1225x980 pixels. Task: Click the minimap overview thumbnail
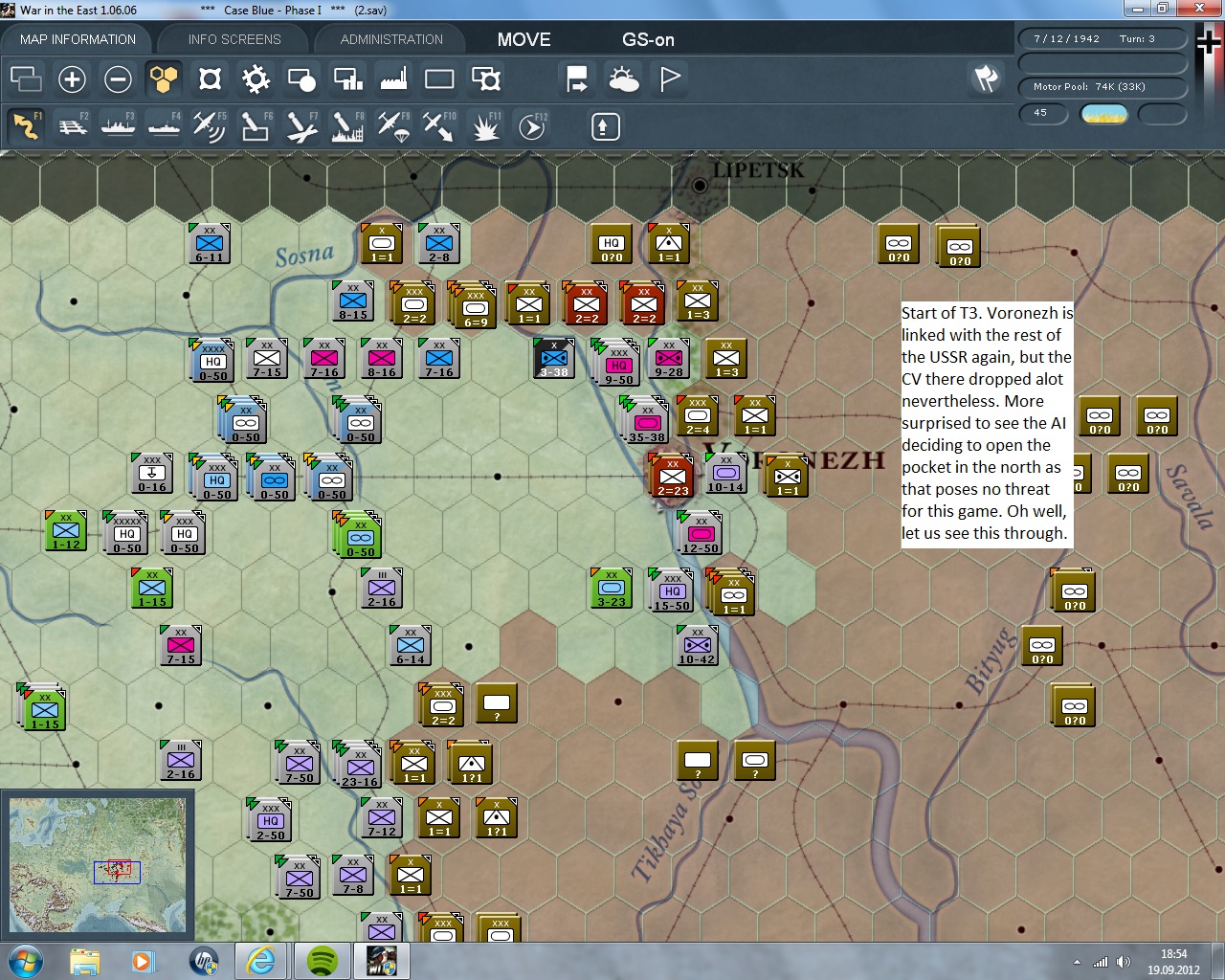pos(98,865)
